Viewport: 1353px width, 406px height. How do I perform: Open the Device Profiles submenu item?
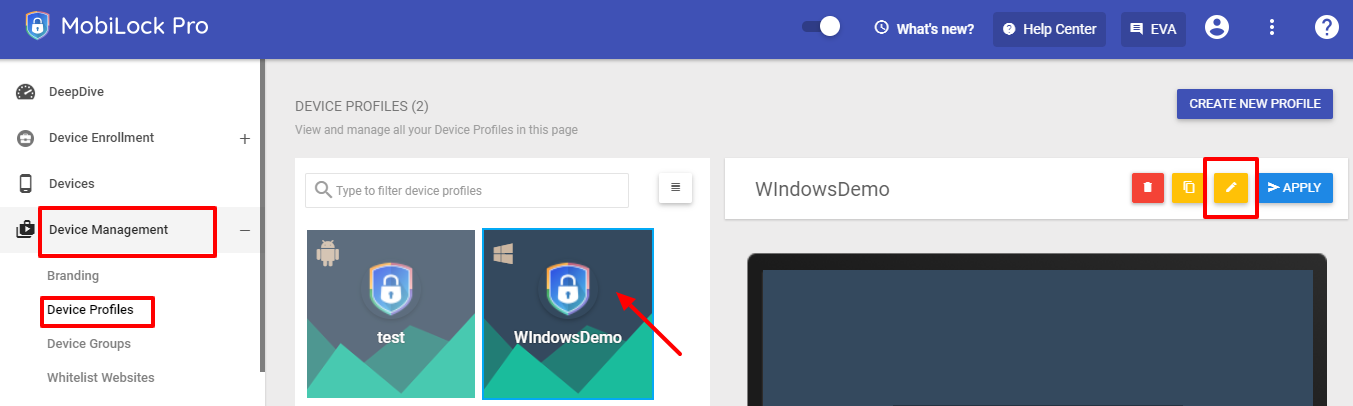(90, 310)
